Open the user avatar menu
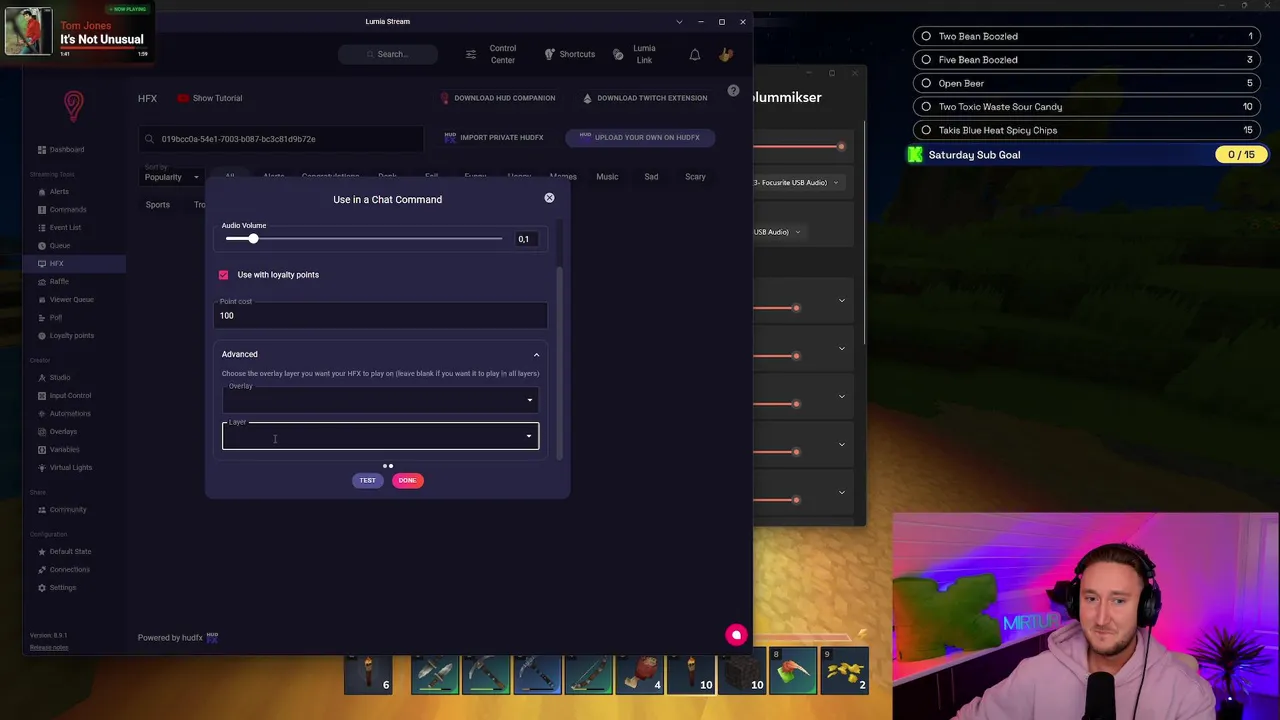The image size is (1280, 720). [x=726, y=54]
